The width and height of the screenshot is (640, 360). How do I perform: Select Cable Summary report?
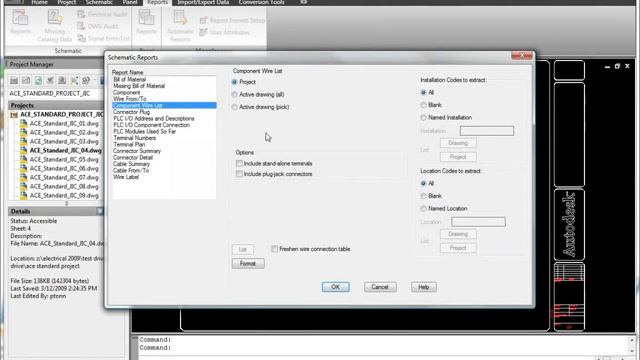tap(131, 164)
